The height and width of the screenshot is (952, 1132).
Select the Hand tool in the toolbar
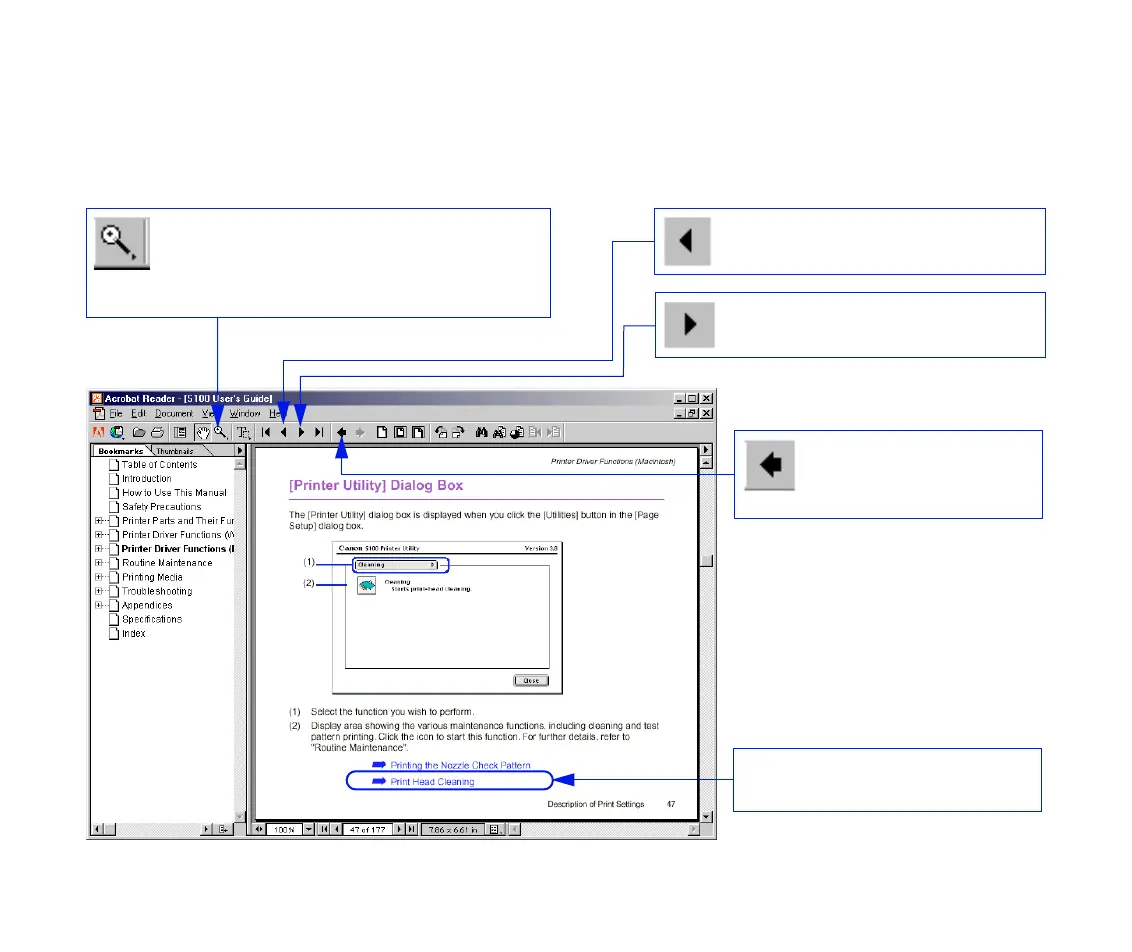(203, 432)
